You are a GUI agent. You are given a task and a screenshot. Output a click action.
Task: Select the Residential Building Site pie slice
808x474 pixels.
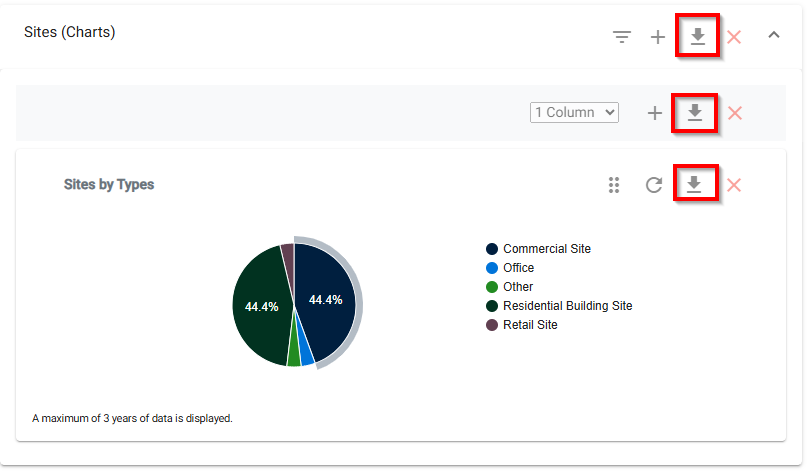click(260, 305)
